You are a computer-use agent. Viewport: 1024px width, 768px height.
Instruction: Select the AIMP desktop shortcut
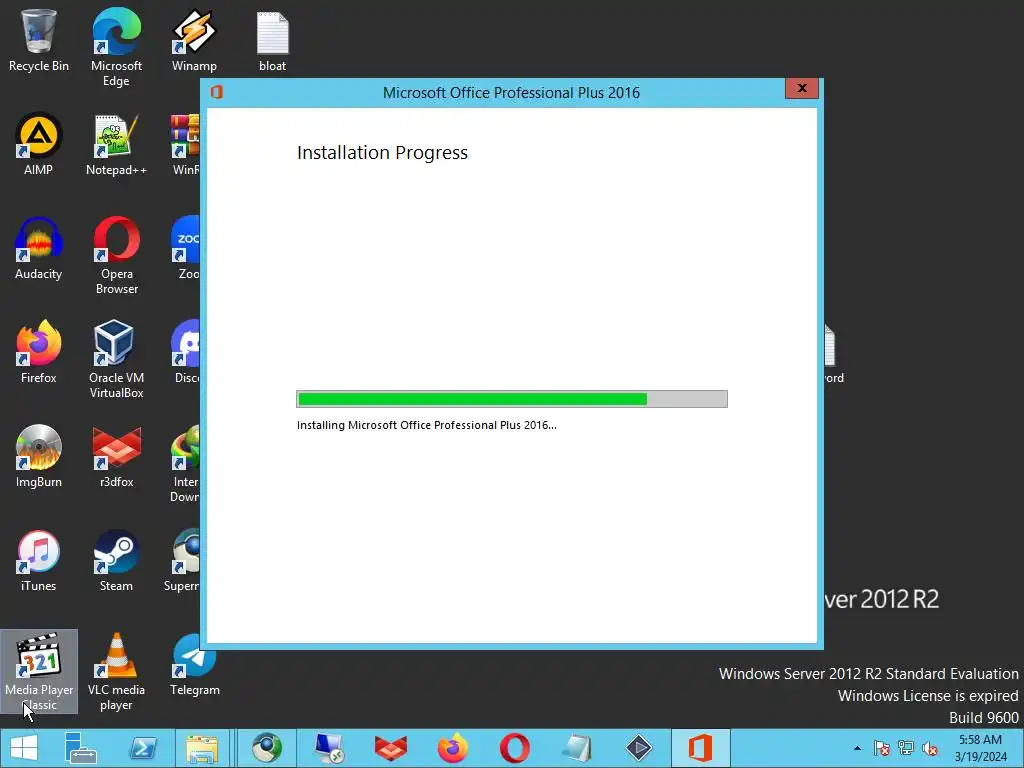(x=39, y=144)
